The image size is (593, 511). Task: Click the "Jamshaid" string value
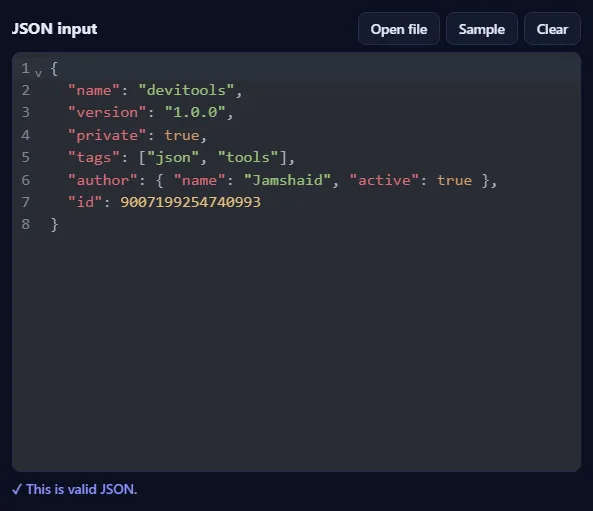pyautogui.click(x=287, y=180)
